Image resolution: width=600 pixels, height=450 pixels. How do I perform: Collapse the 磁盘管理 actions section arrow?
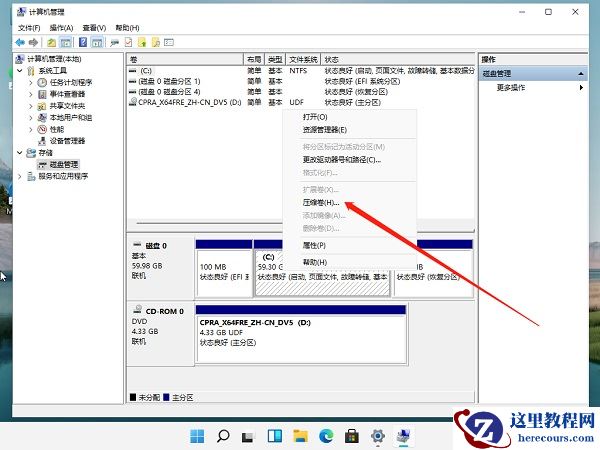coord(581,73)
